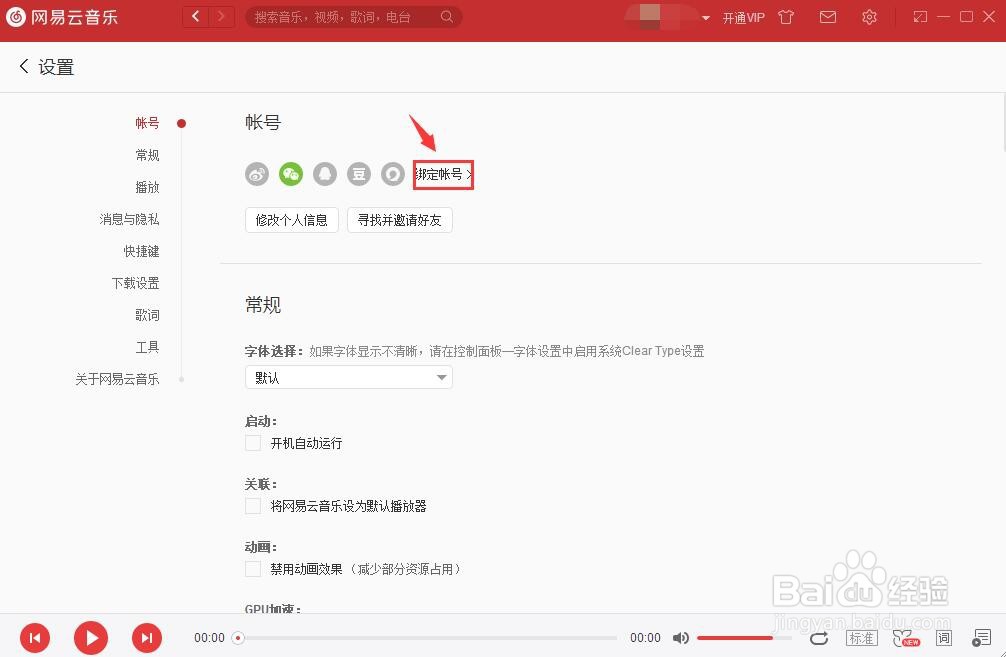Mute the volume speaker icon
Screen dimensions: 1006x657
pyautogui.click(x=680, y=638)
